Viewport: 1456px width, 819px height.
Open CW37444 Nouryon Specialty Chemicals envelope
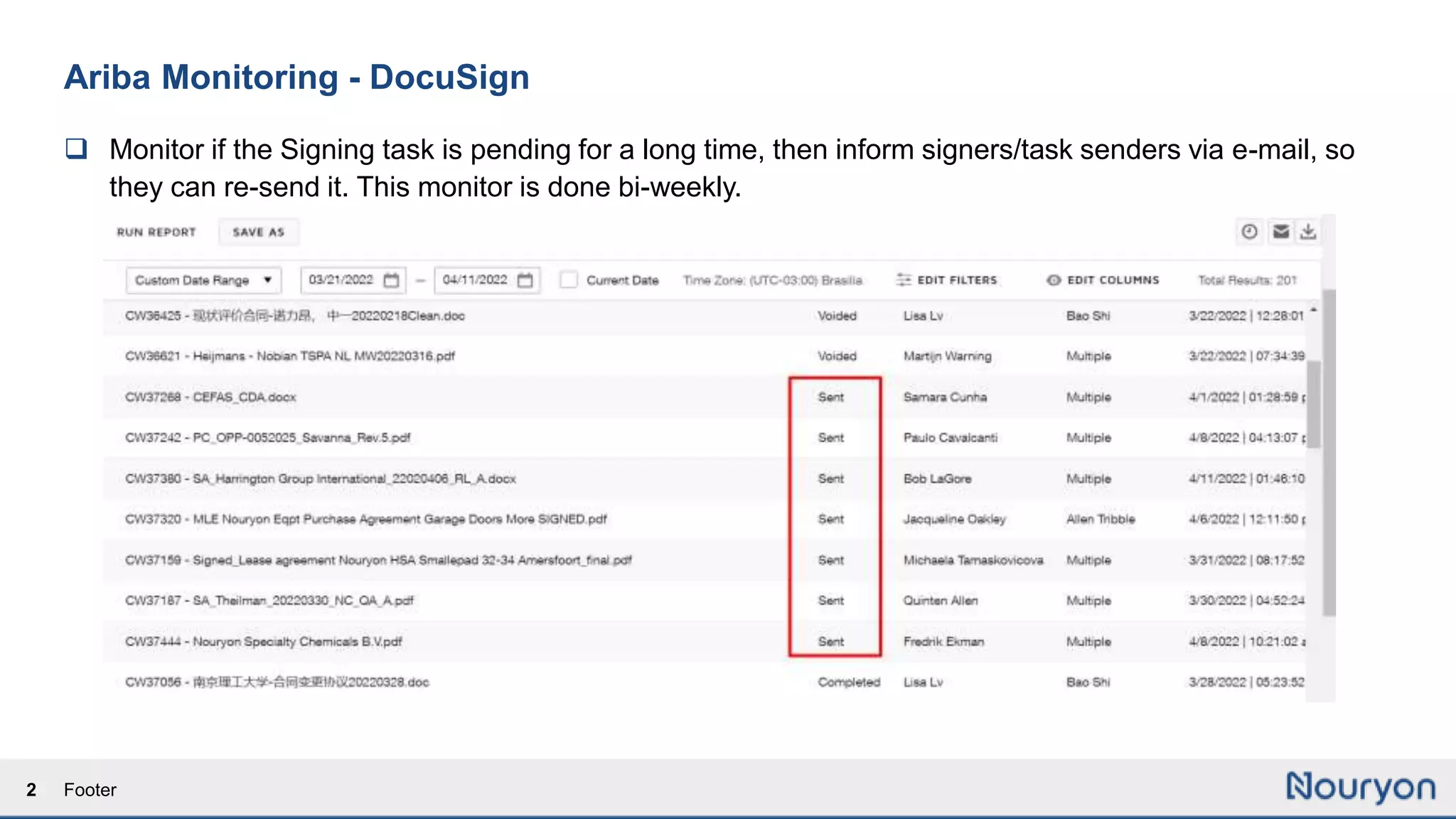263,641
